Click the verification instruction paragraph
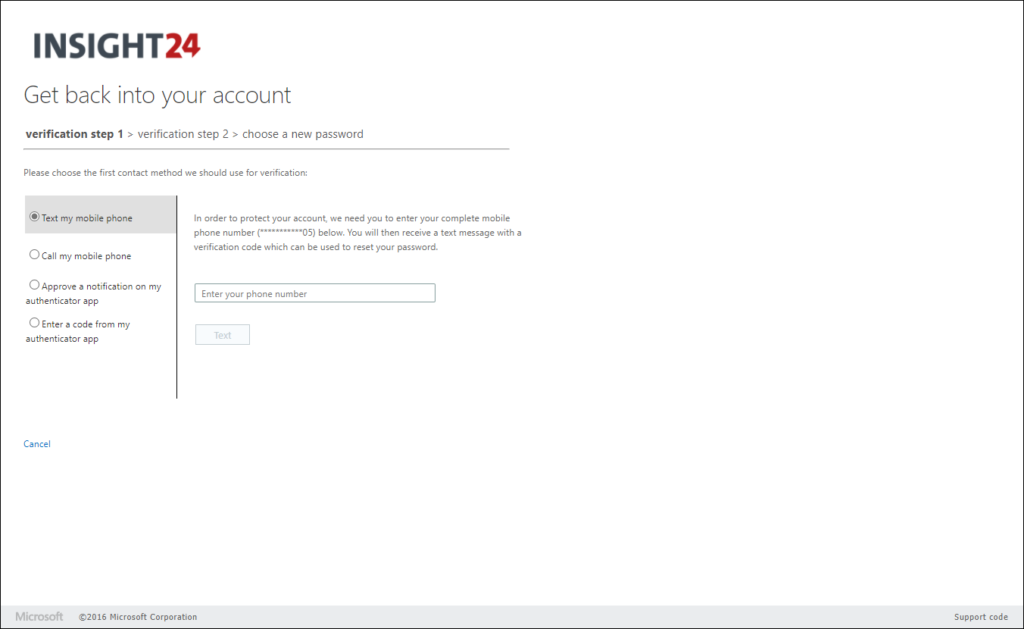This screenshot has width=1024, height=629. click(x=360, y=232)
